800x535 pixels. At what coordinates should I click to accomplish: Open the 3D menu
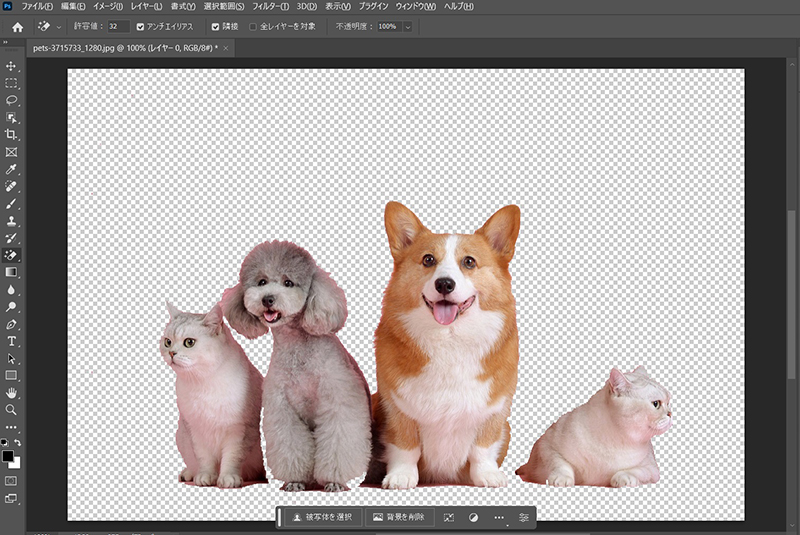point(307,6)
